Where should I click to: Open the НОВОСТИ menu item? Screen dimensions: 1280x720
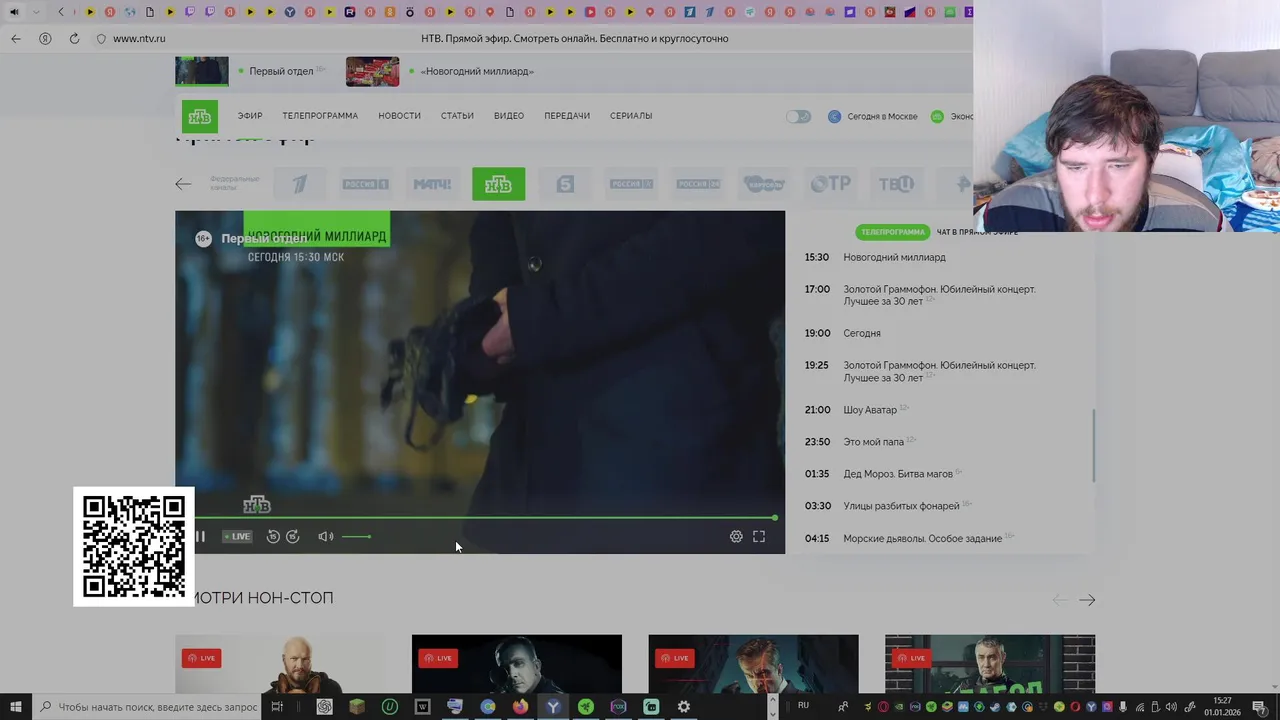pos(399,116)
